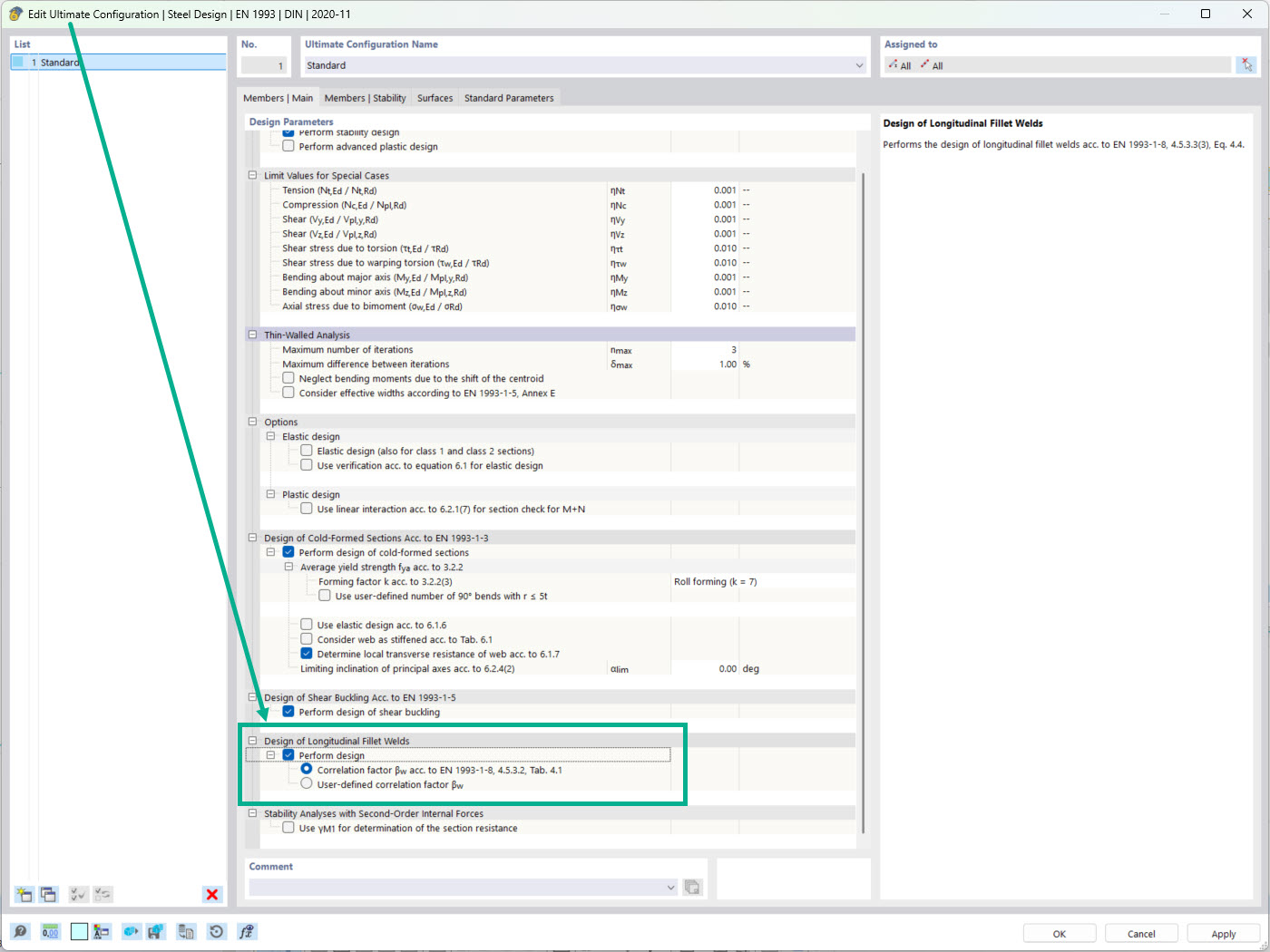
Task: Click Roll forming (k = 7) value cell
Action: pyautogui.click(x=763, y=581)
